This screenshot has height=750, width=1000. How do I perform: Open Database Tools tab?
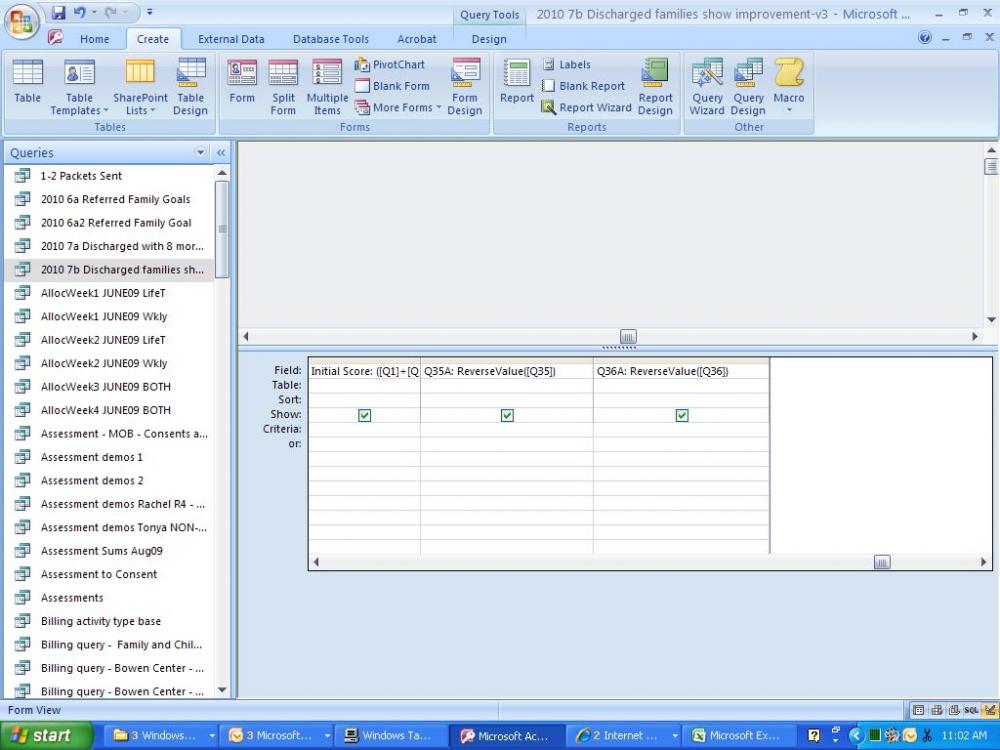tap(330, 39)
